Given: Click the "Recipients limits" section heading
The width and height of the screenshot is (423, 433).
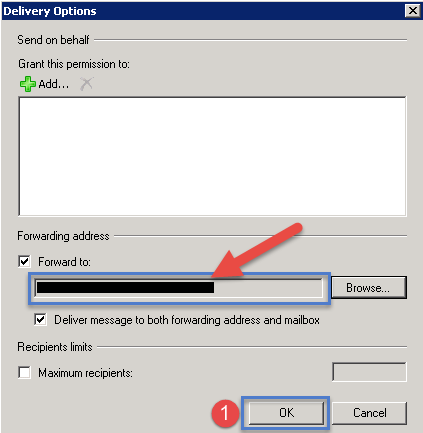Looking at the screenshot, I should pyautogui.click(x=55, y=347).
